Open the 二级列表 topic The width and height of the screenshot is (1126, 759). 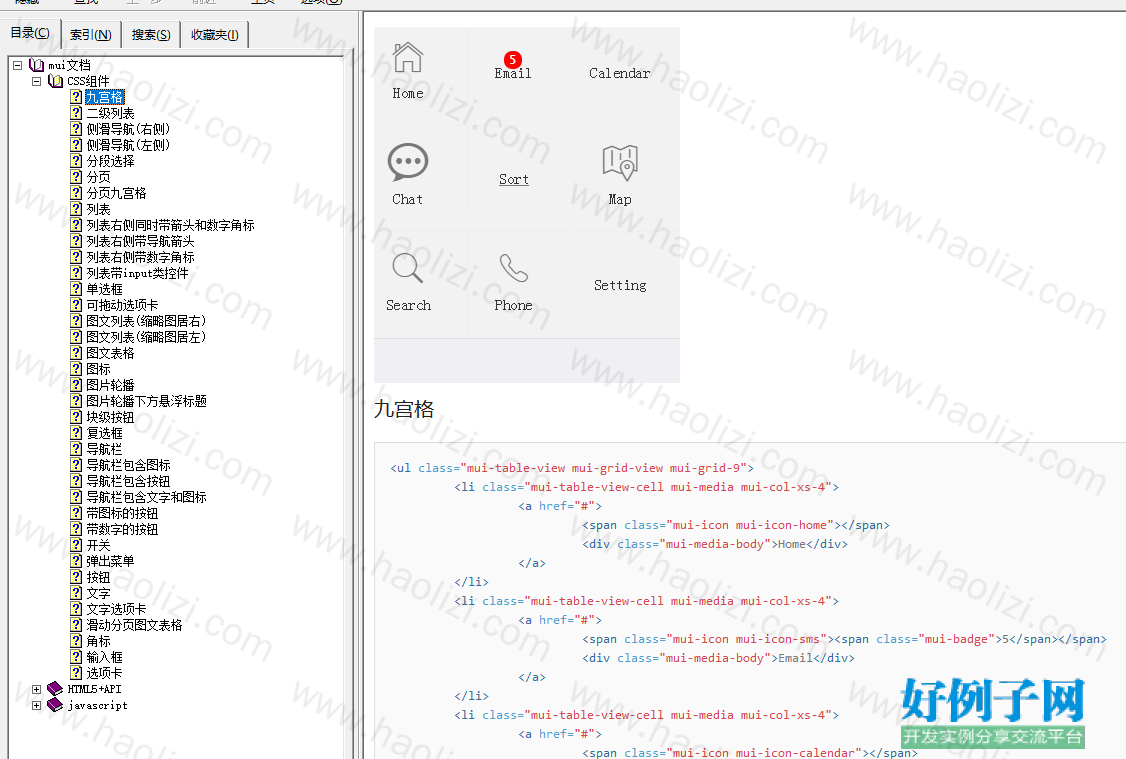click(110, 113)
